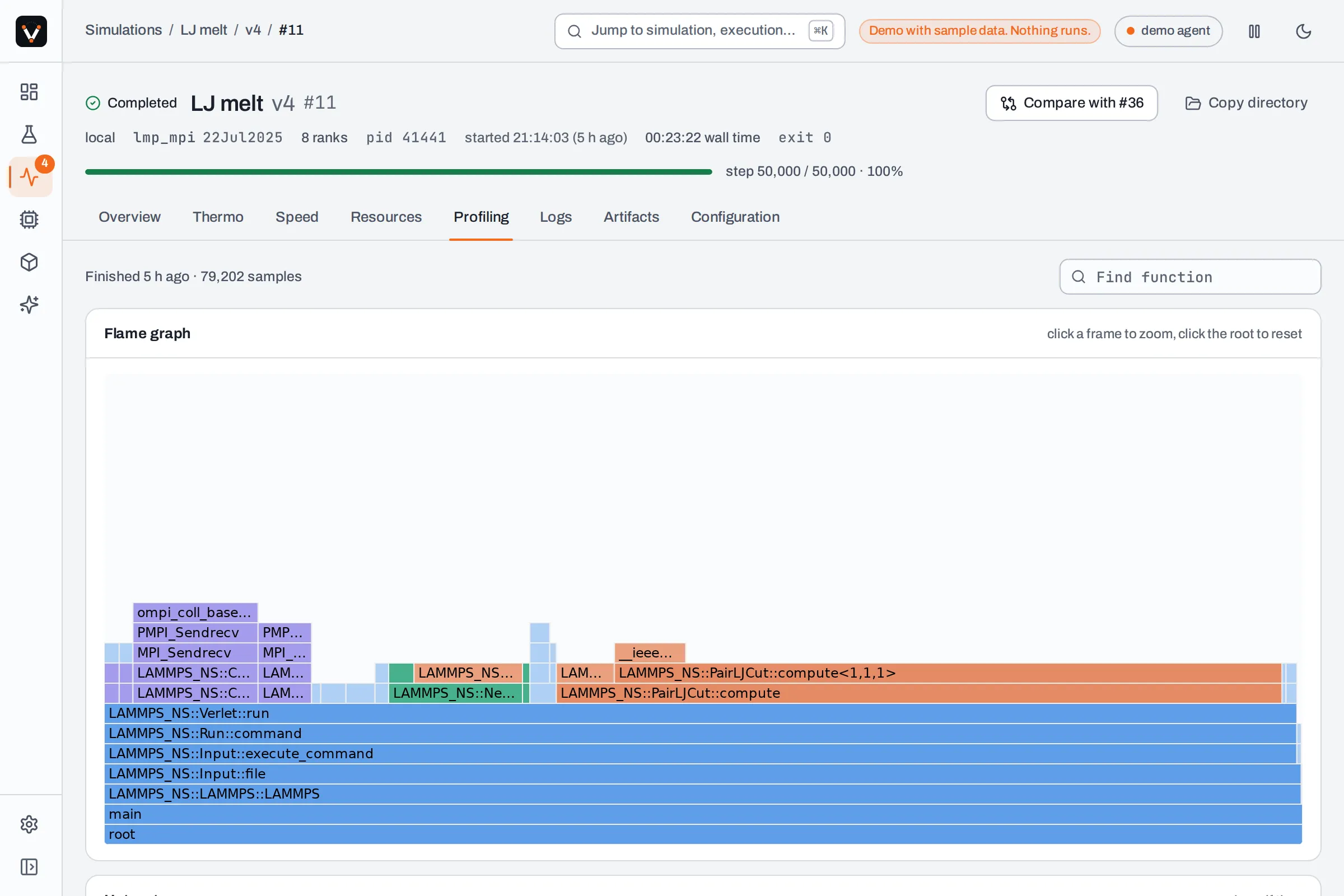The height and width of the screenshot is (896, 1344).
Task: Click Compare with #36 button
Action: coord(1071,103)
